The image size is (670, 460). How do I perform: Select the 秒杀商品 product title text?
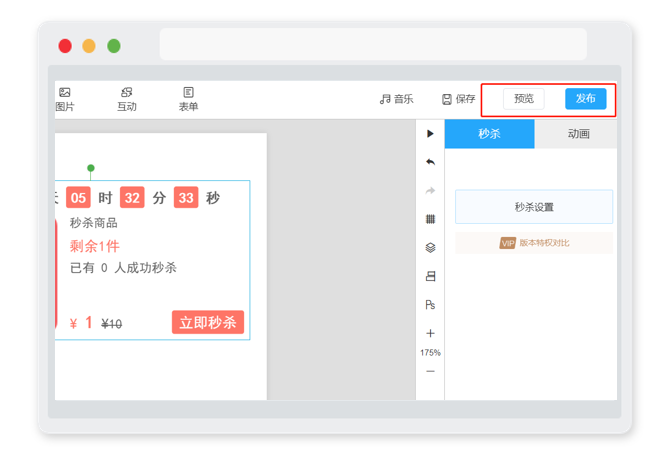(x=94, y=223)
